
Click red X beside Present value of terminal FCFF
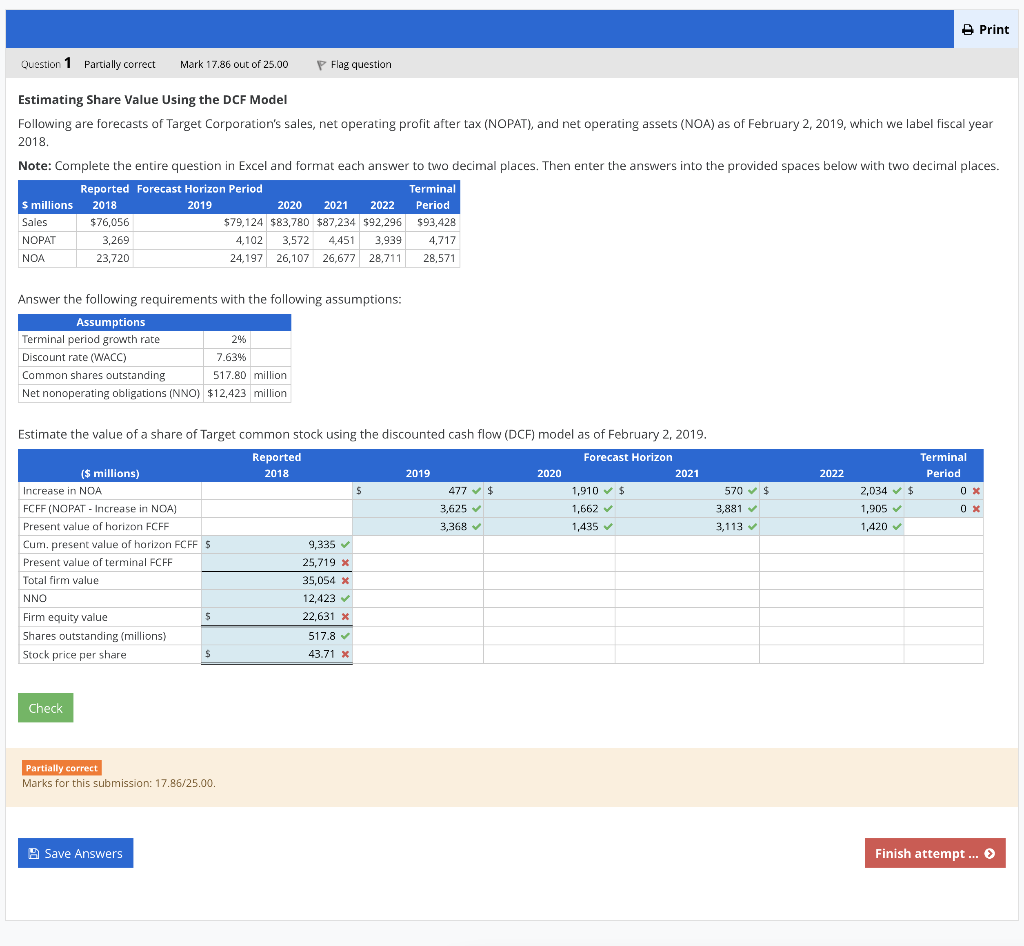point(347,562)
